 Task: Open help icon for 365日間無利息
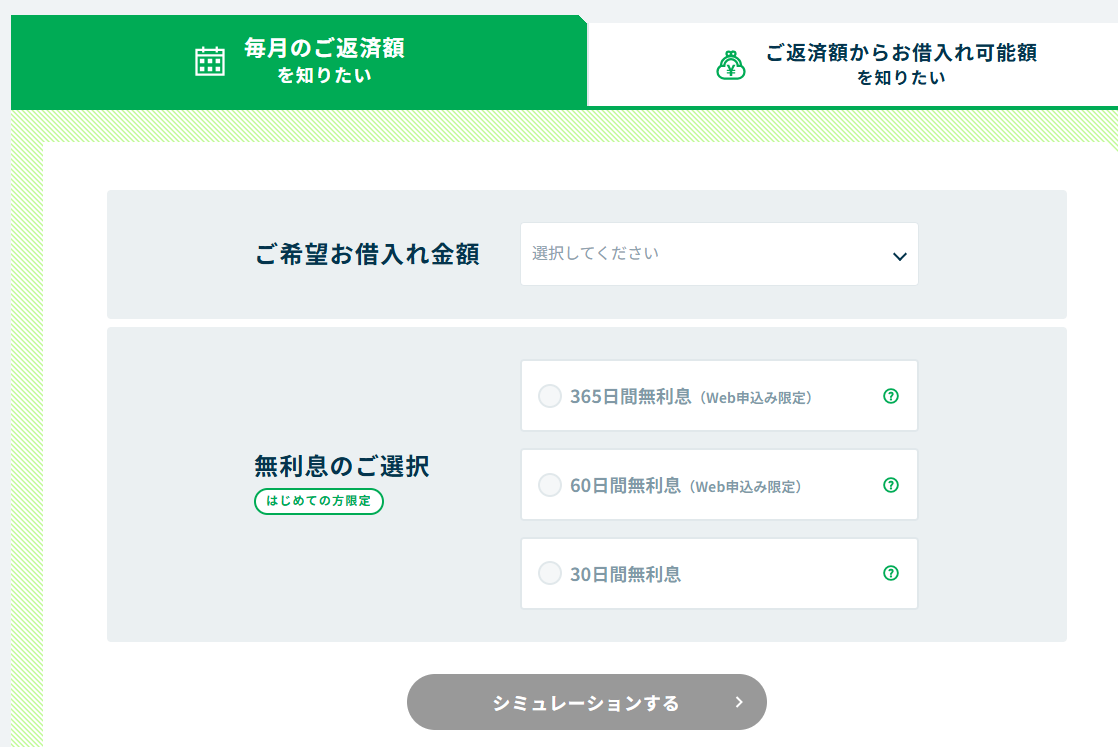(891, 396)
